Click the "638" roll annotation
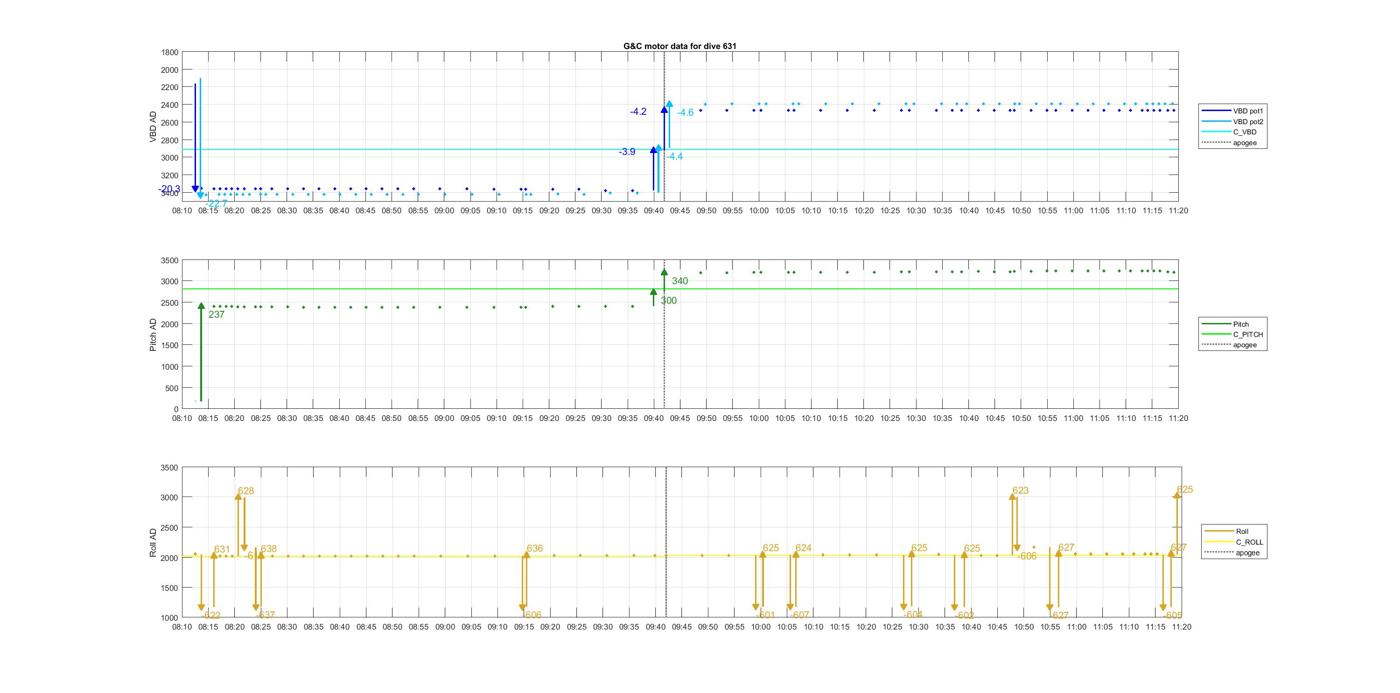Screen dimensions: 1400x693 269,549
